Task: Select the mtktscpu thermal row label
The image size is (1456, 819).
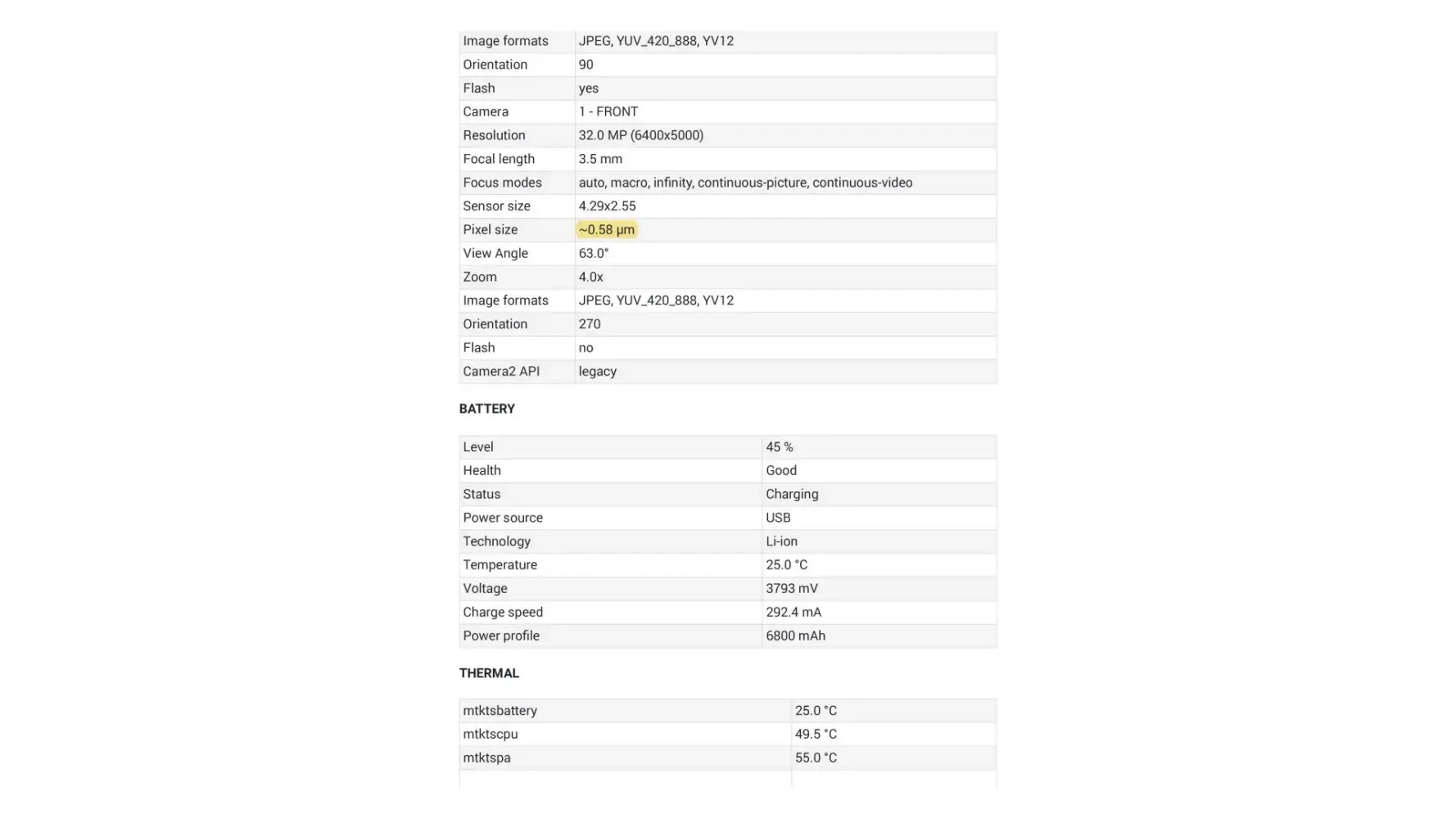Action: pyautogui.click(x=490, y=735)
